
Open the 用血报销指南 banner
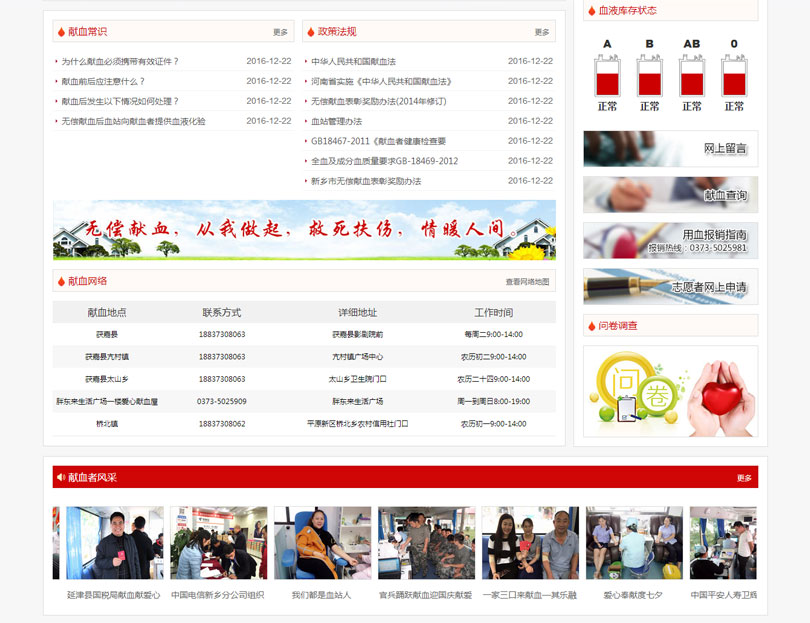pos(670,240)
